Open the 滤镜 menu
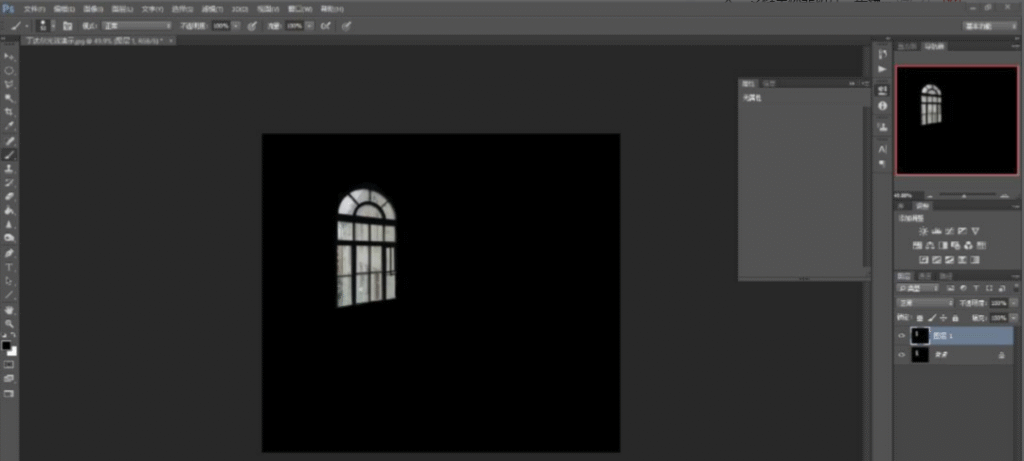Viewport: 1024px width, 461px height. coord(211,9)
